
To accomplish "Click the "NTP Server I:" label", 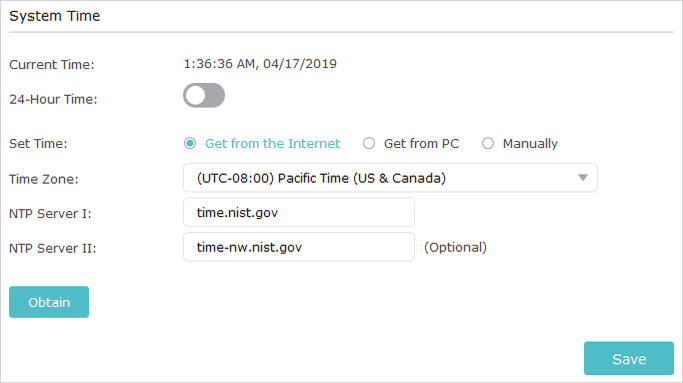I will (x=50, y=214).
